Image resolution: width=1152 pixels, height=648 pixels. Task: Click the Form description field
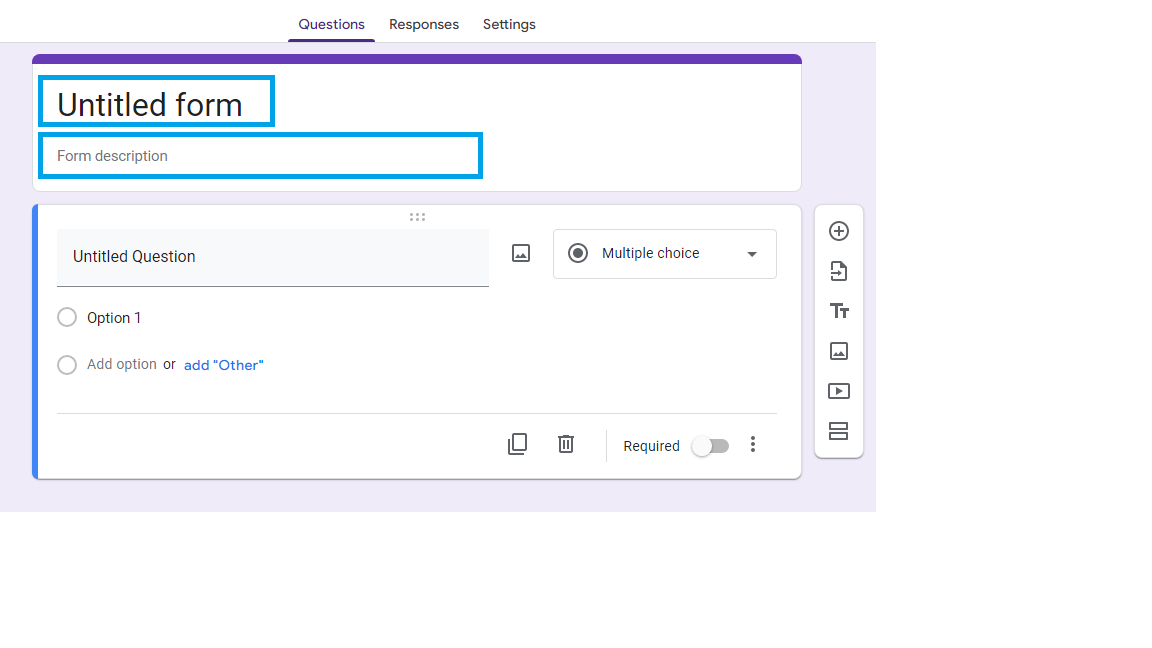click(x=260, y=155)
